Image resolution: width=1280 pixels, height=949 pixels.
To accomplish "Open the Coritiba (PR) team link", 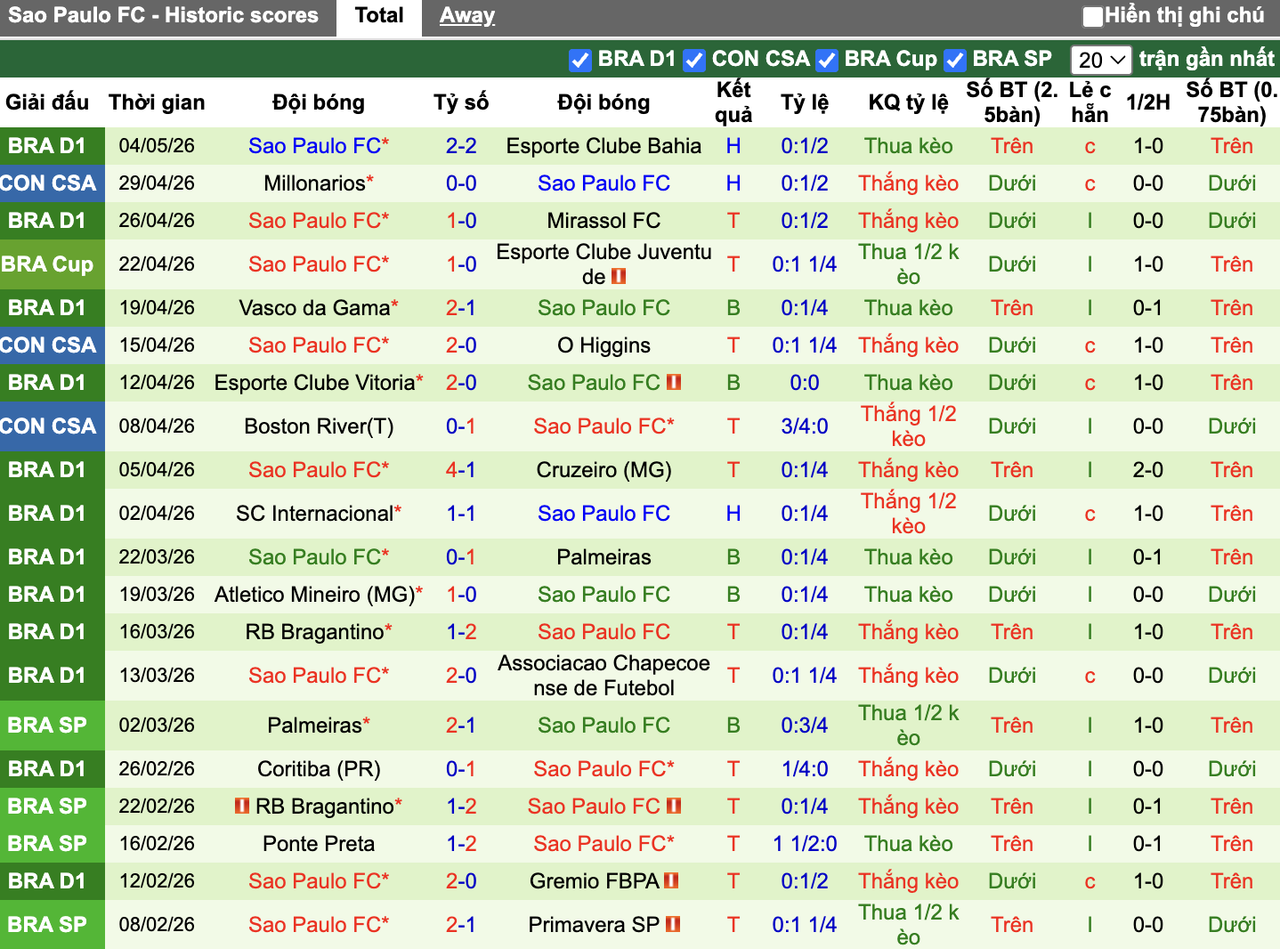I will coord(319,769).
